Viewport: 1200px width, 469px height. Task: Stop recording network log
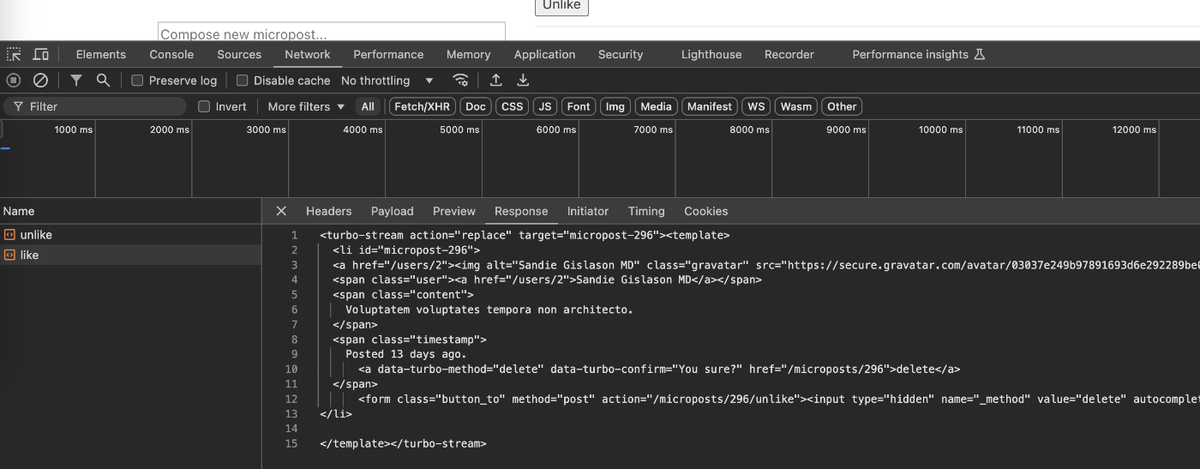pos(14,81)
